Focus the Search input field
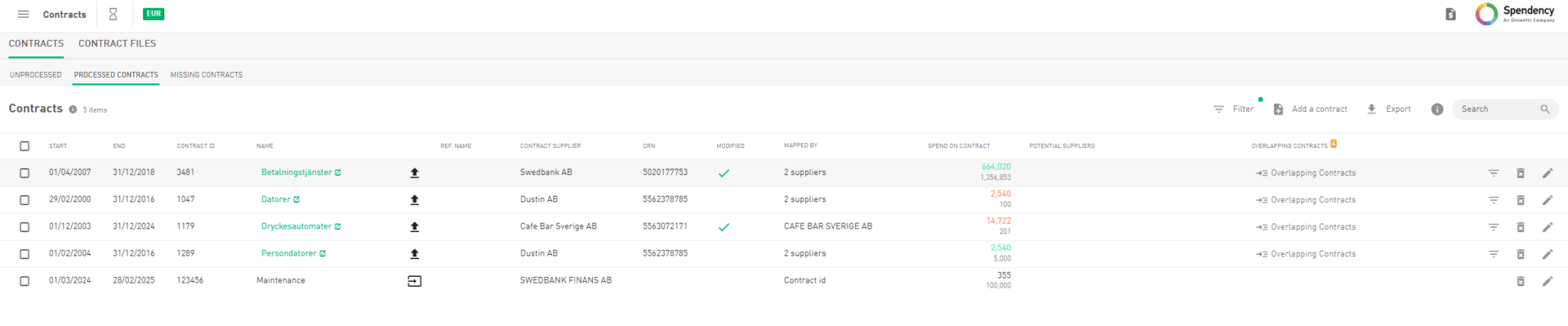1568x326 pixels. pyautogui.click(x=1498, y=109)
